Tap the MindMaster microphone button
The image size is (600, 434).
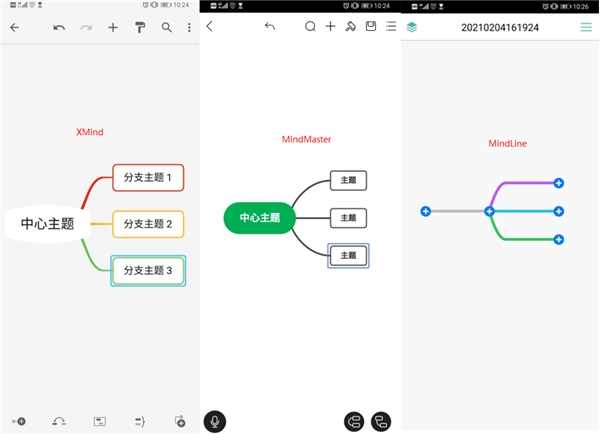point(215,422)
